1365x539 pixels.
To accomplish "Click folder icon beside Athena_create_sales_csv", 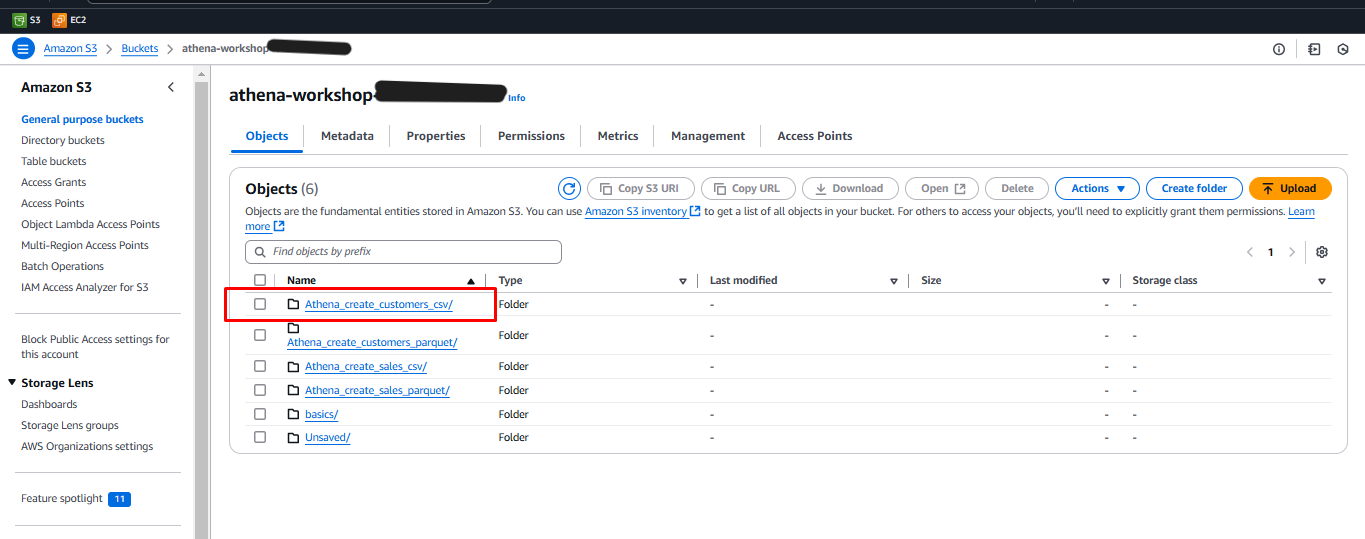I will pyautogui.click(x=293, y=367).
